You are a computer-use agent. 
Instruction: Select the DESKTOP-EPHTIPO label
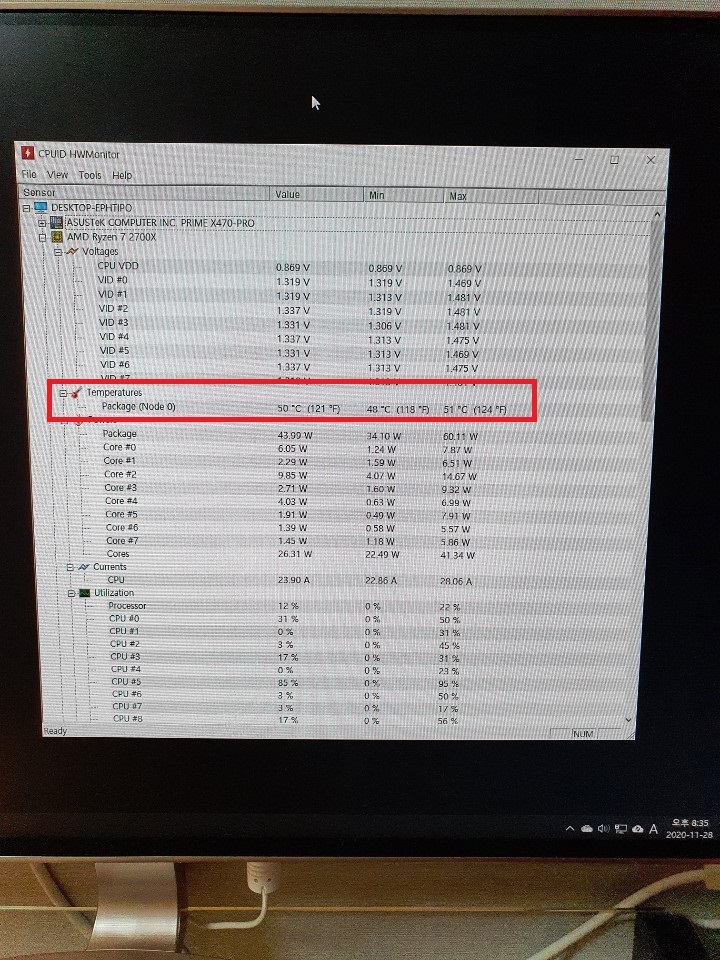tap(91, 208)
